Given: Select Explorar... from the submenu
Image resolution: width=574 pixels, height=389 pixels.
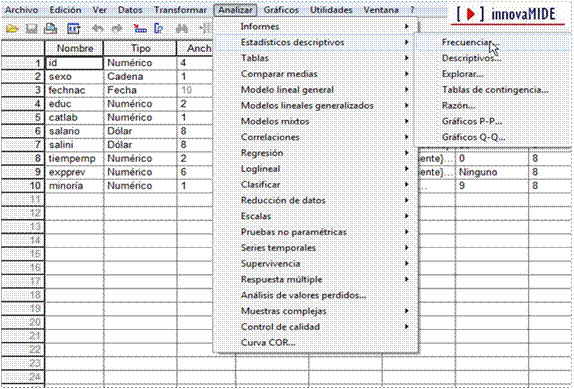Looking at the screenshot, I should pos(494,74).
